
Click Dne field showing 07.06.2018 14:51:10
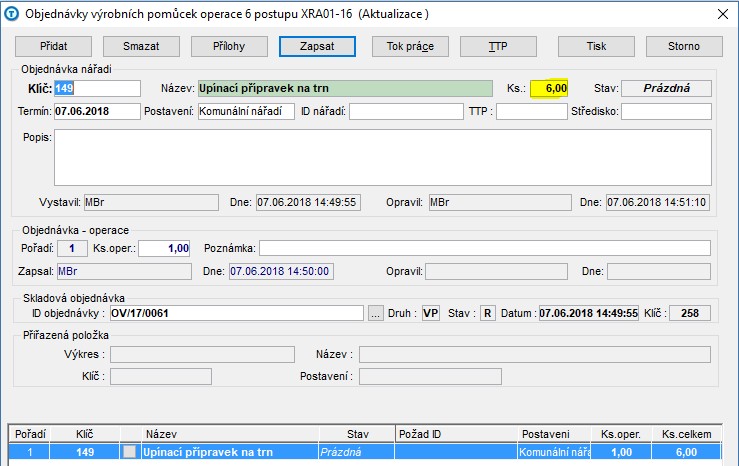point(658,202)
